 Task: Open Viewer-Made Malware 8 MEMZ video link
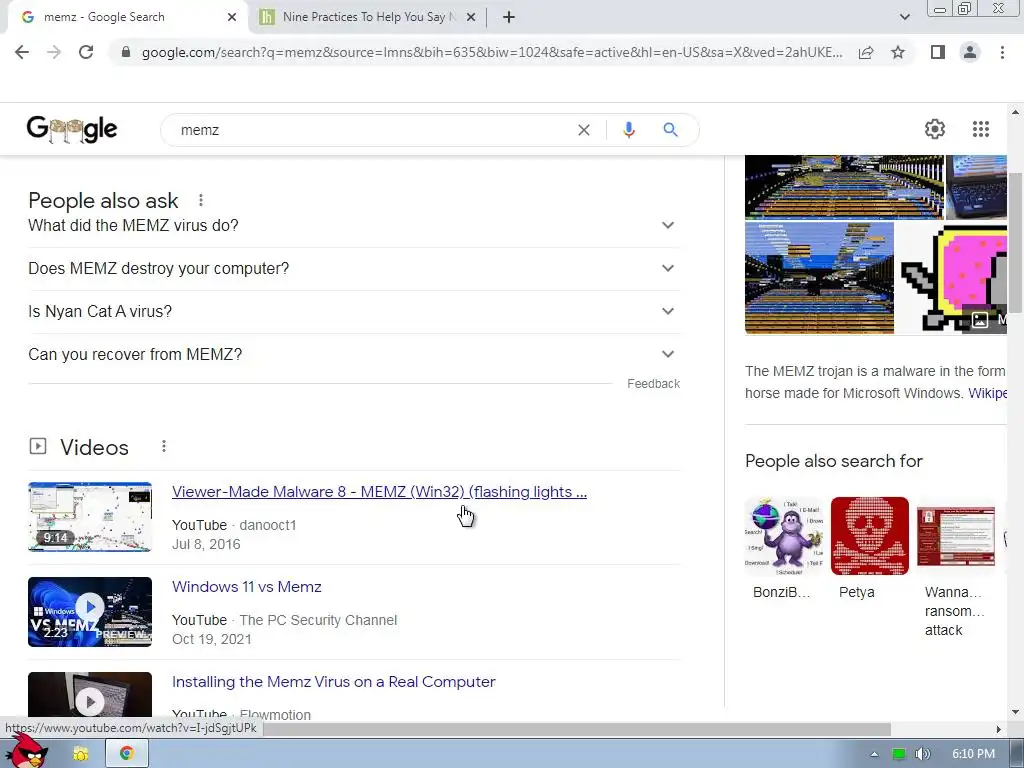tap(379, 492)
